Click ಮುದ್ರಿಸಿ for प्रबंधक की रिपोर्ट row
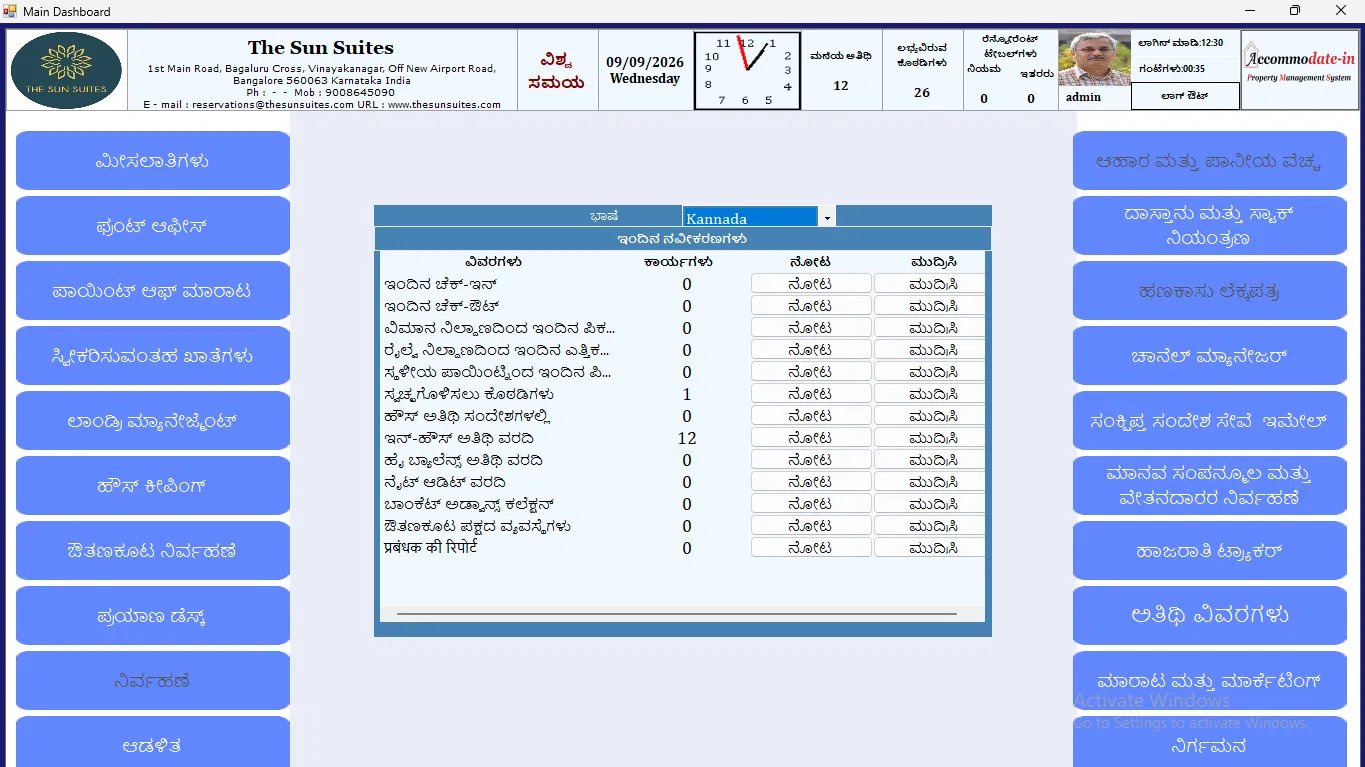 pyautogui.click(x=930, y=548)
